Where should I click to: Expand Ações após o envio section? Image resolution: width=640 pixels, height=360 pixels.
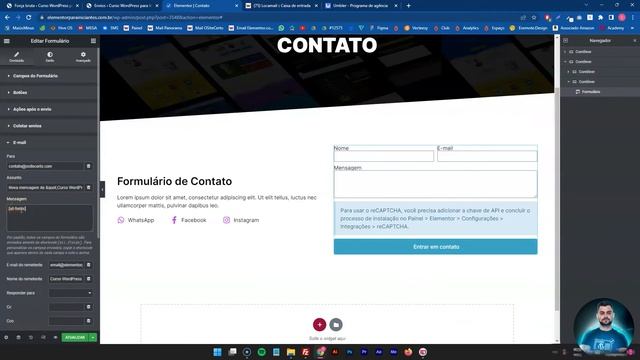coord(49,109)
